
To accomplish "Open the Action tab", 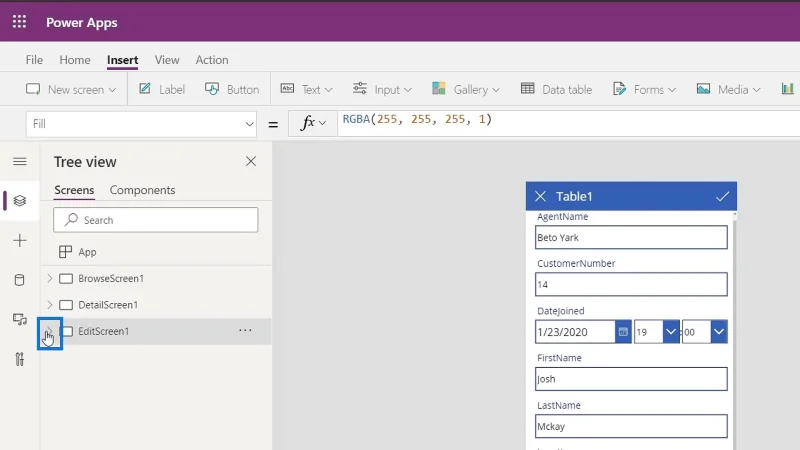I will 212,60.
